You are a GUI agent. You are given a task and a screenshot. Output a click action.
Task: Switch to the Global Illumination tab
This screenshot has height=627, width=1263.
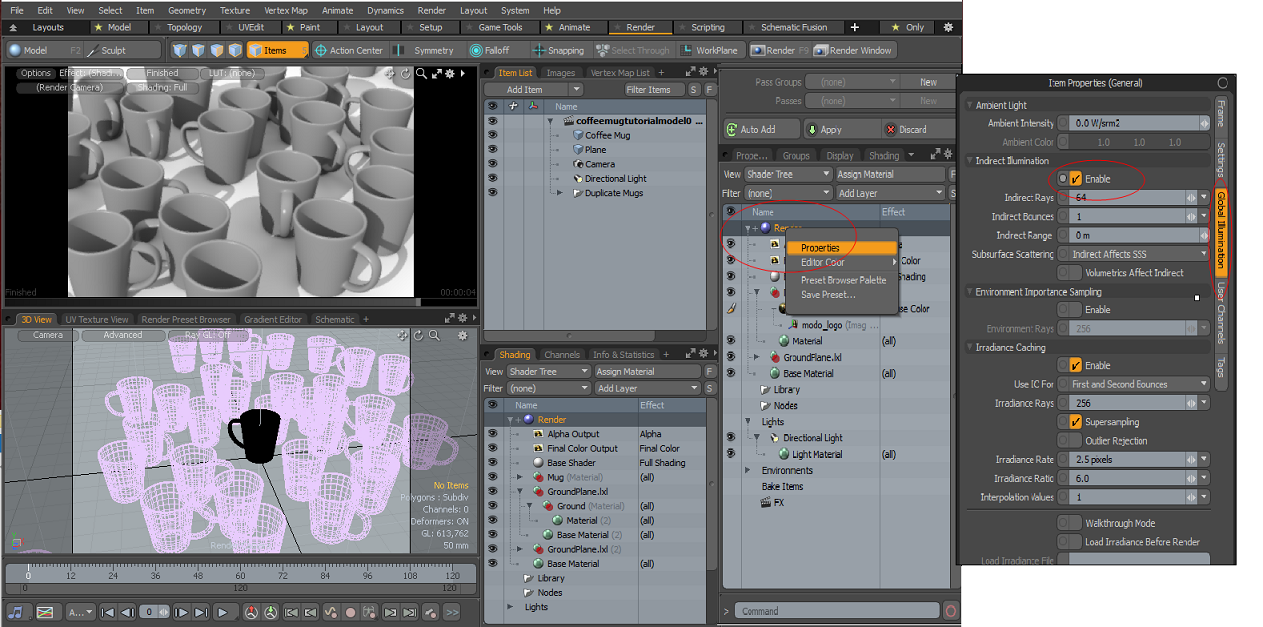1221,231
